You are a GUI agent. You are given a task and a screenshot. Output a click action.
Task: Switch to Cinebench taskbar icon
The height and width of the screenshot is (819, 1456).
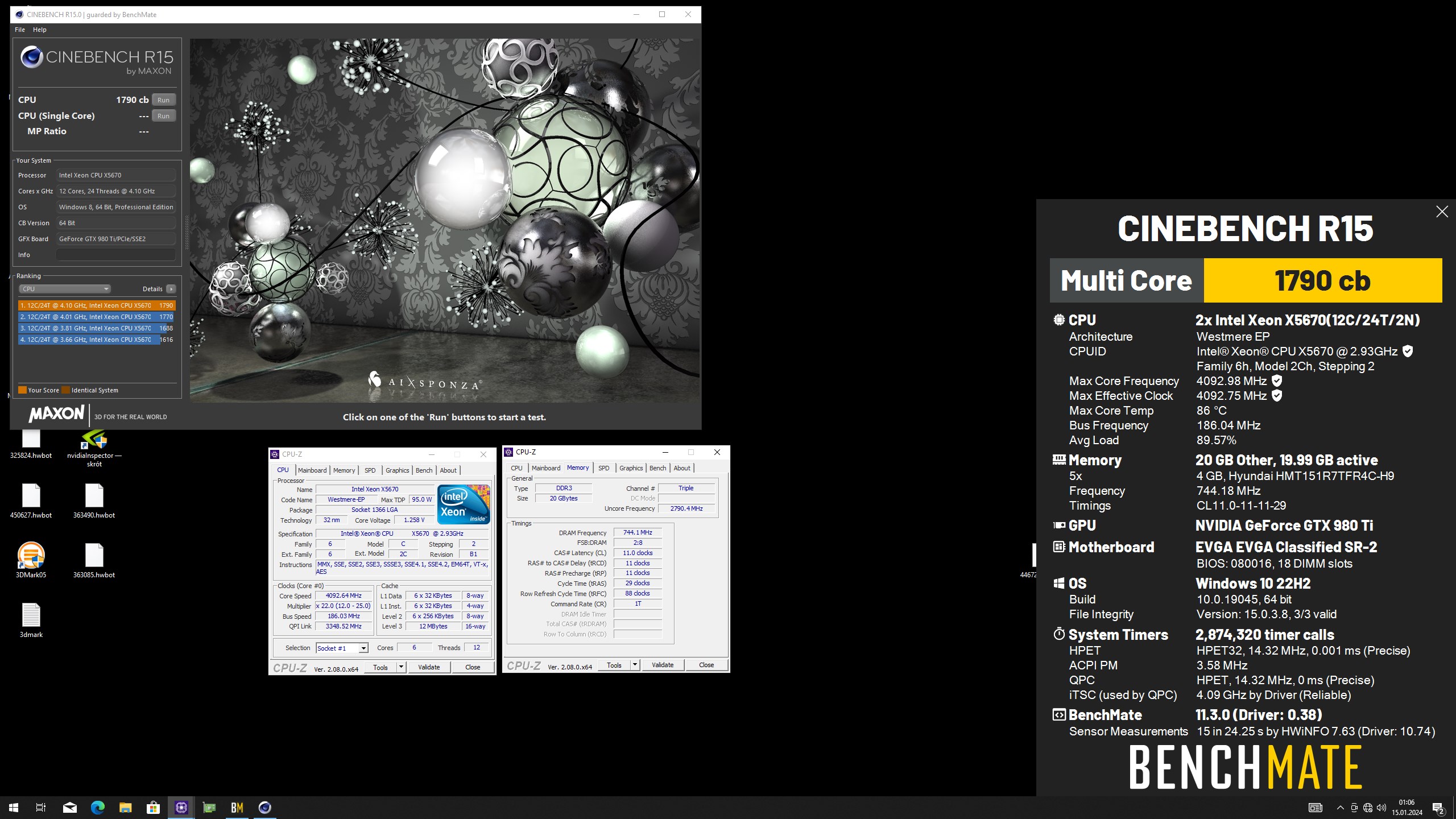tap(265, 807)
